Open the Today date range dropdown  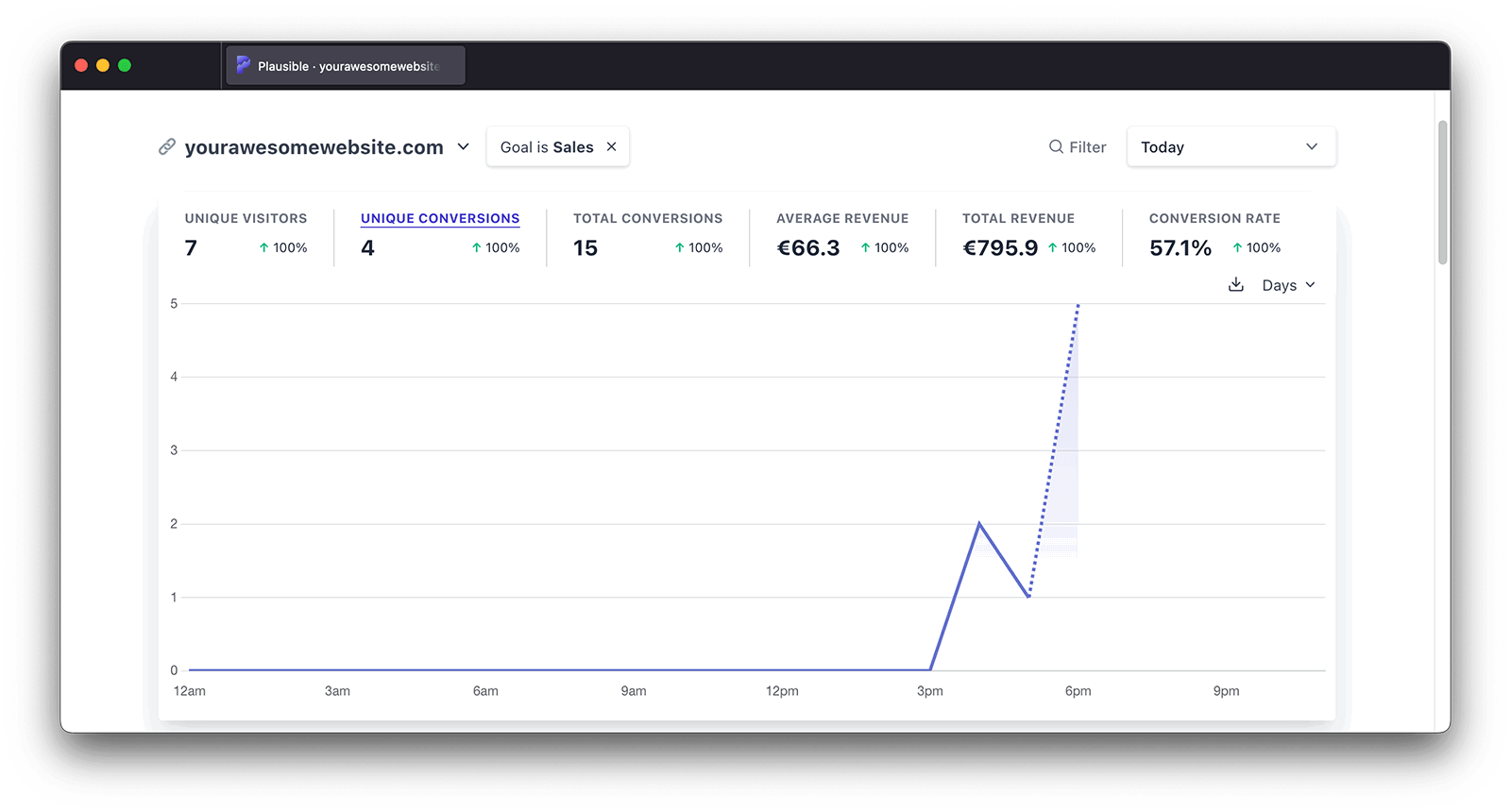[x=1230, y=147]
